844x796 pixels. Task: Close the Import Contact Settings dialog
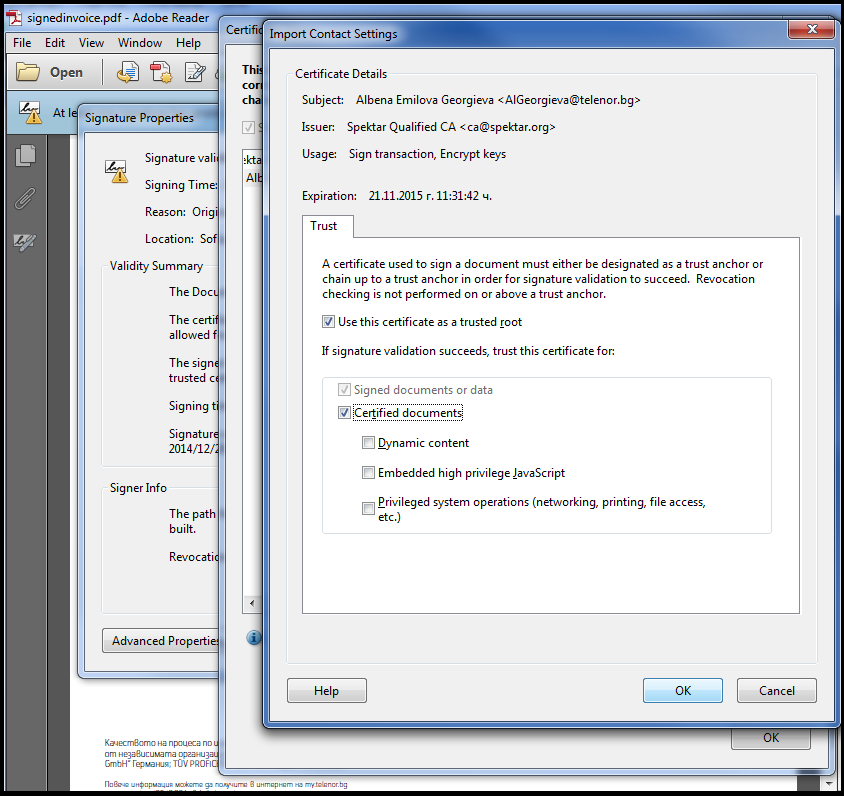coord(812,29)
